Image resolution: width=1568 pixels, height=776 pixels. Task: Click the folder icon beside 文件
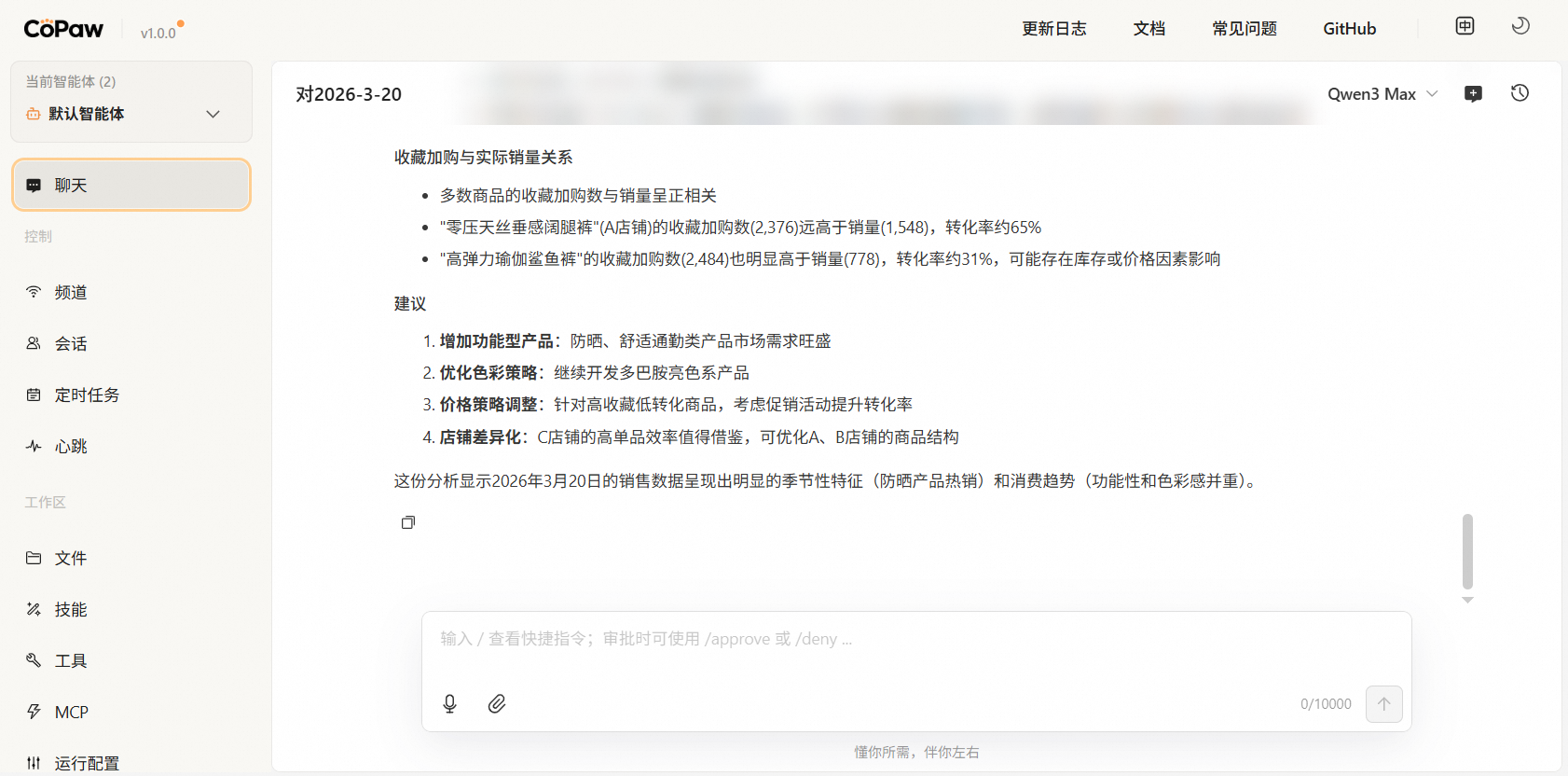tap(34, 558)
